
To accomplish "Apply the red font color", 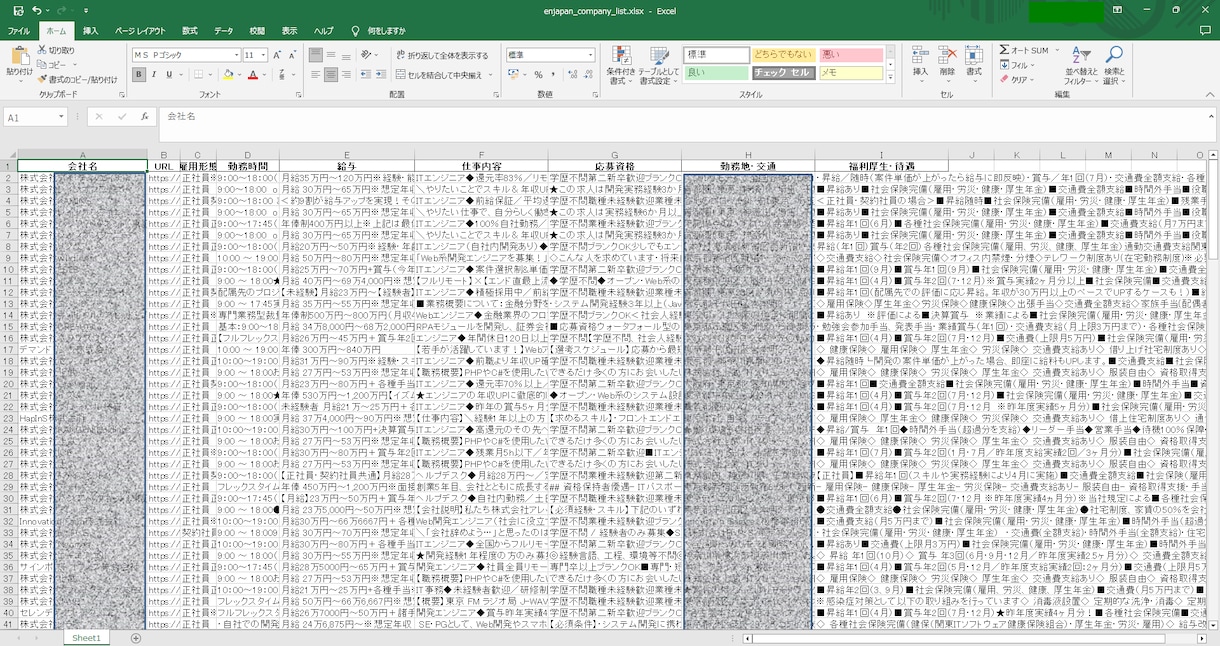I will tap(253, 75).
